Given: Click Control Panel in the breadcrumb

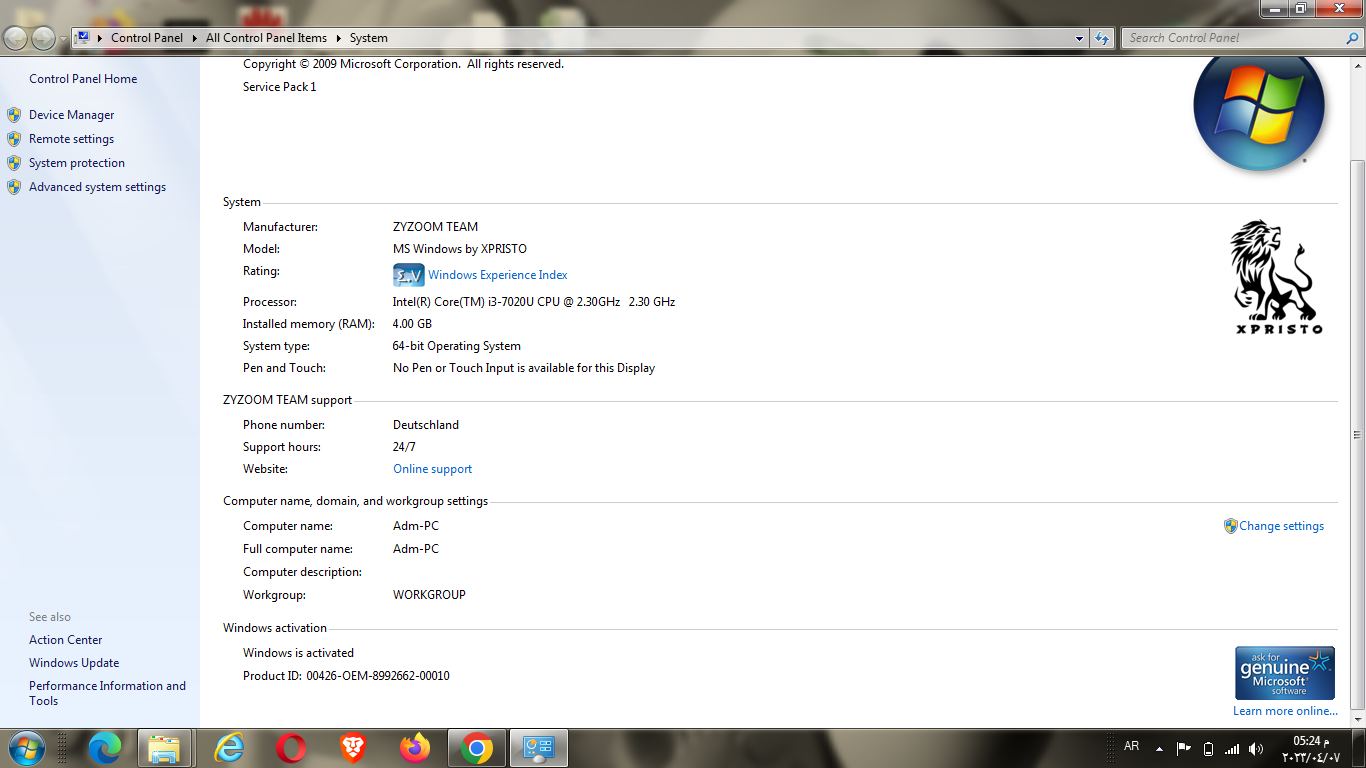Looking at the screenshot, I should coord(147,38).
